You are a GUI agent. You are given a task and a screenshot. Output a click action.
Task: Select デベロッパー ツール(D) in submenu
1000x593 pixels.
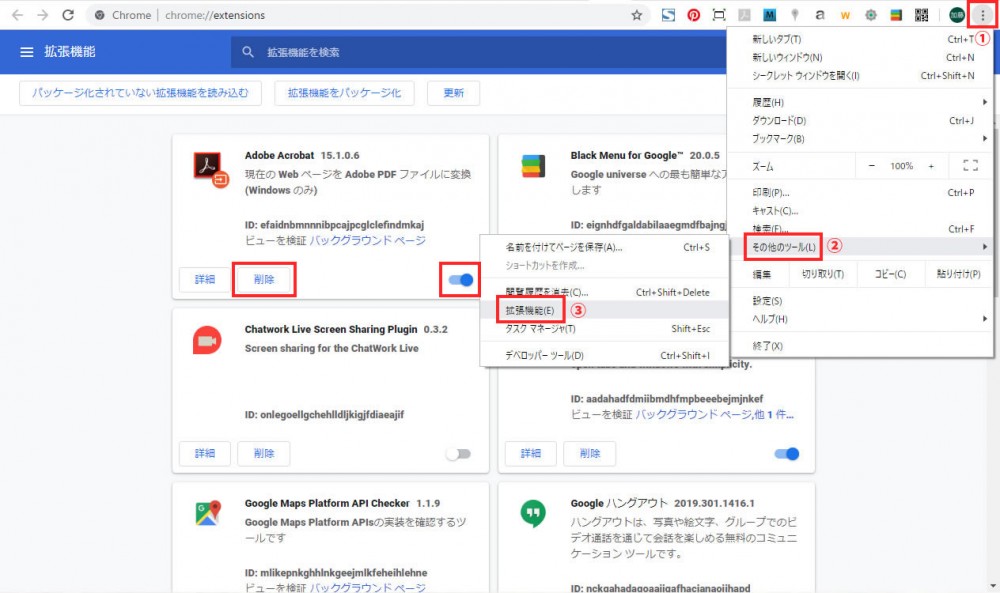(x=605, y=356)
